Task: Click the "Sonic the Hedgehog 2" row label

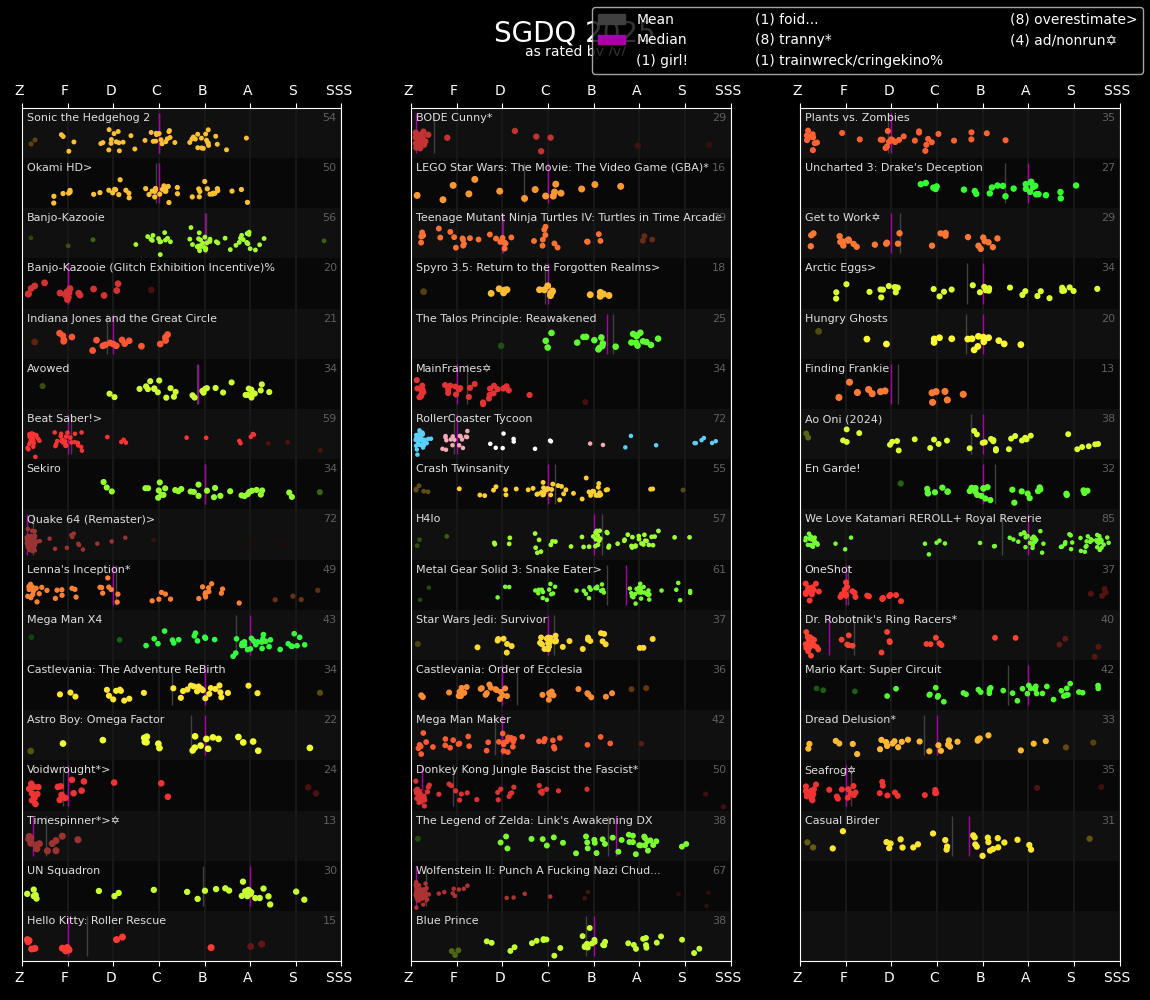Action: [x=88, y=117]
